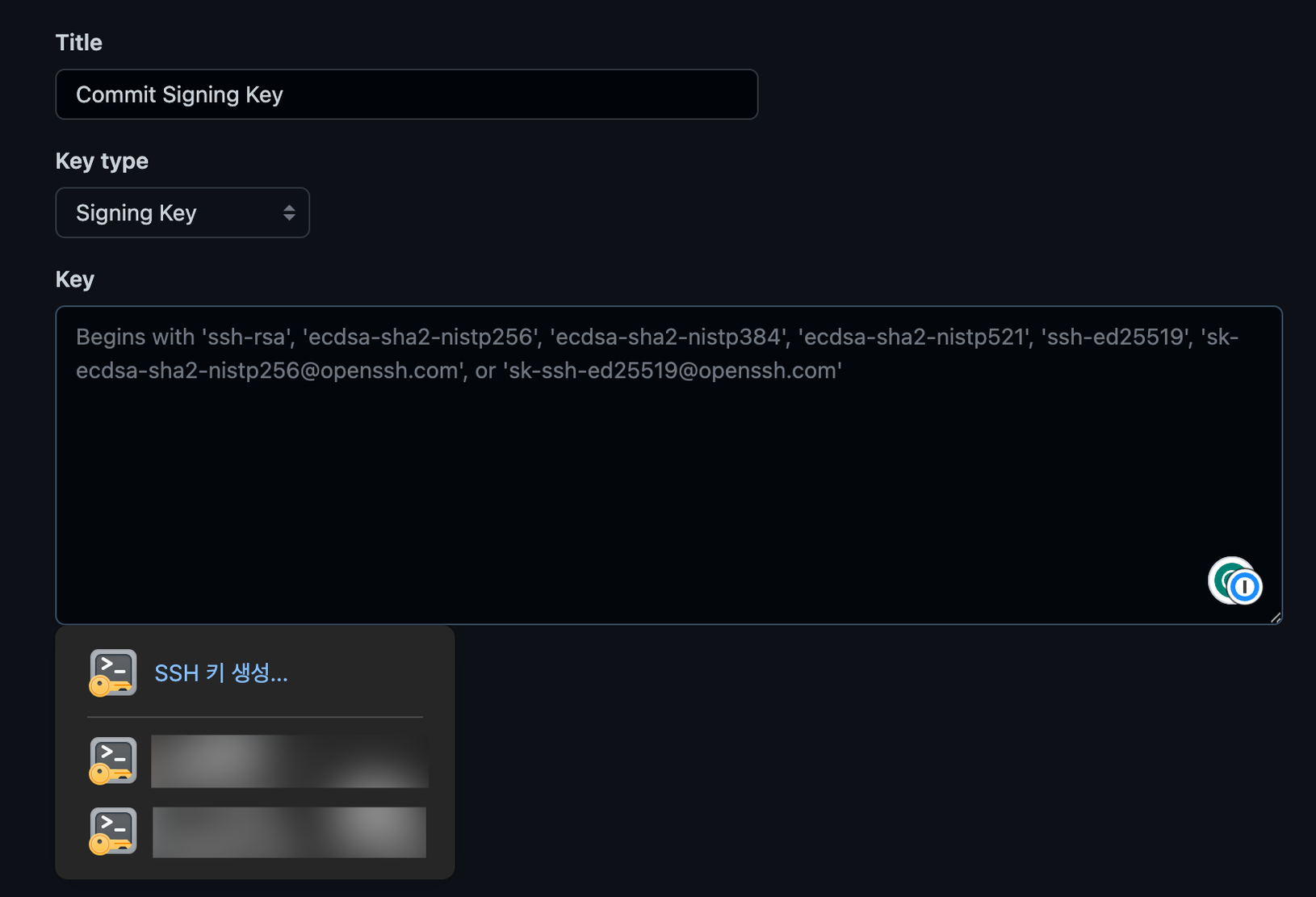Click the up-down arrows in Key type selector

pos(289,213)
